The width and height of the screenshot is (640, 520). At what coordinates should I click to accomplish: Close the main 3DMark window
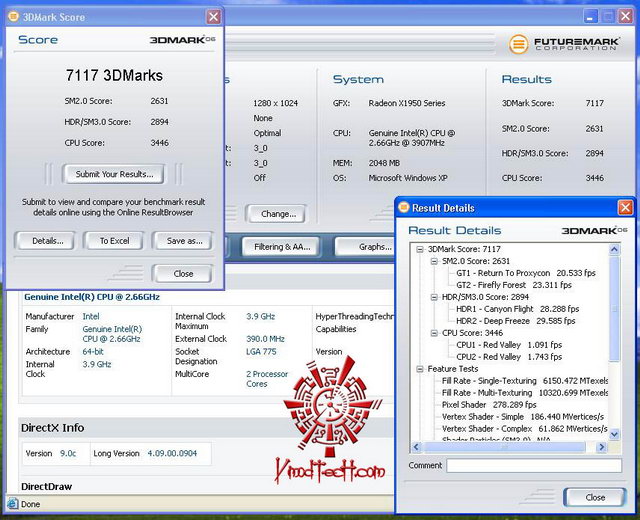pyautogui.click(x=625, y=16)
